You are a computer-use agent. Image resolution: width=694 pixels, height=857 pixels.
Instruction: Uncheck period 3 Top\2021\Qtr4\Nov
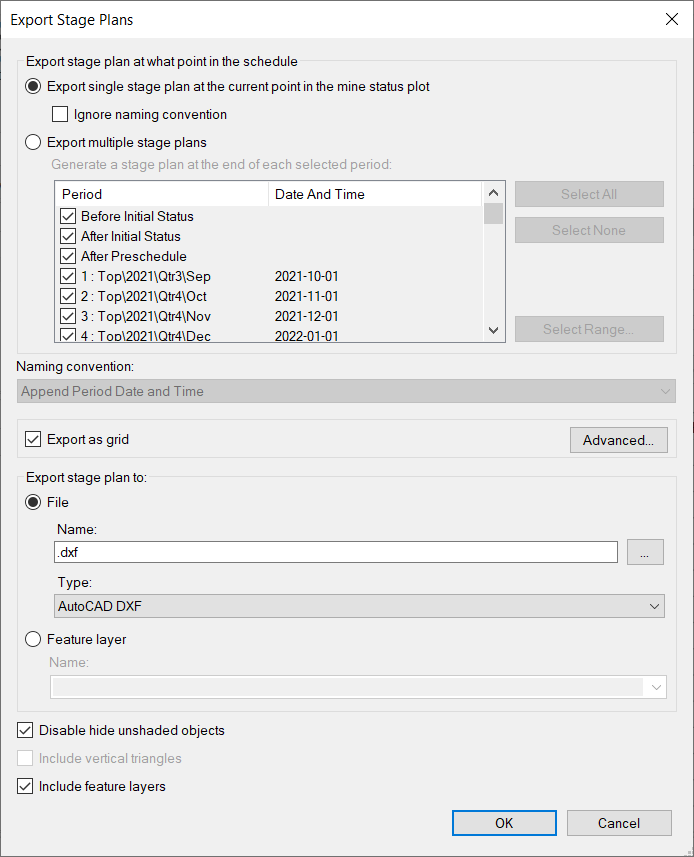68,316
